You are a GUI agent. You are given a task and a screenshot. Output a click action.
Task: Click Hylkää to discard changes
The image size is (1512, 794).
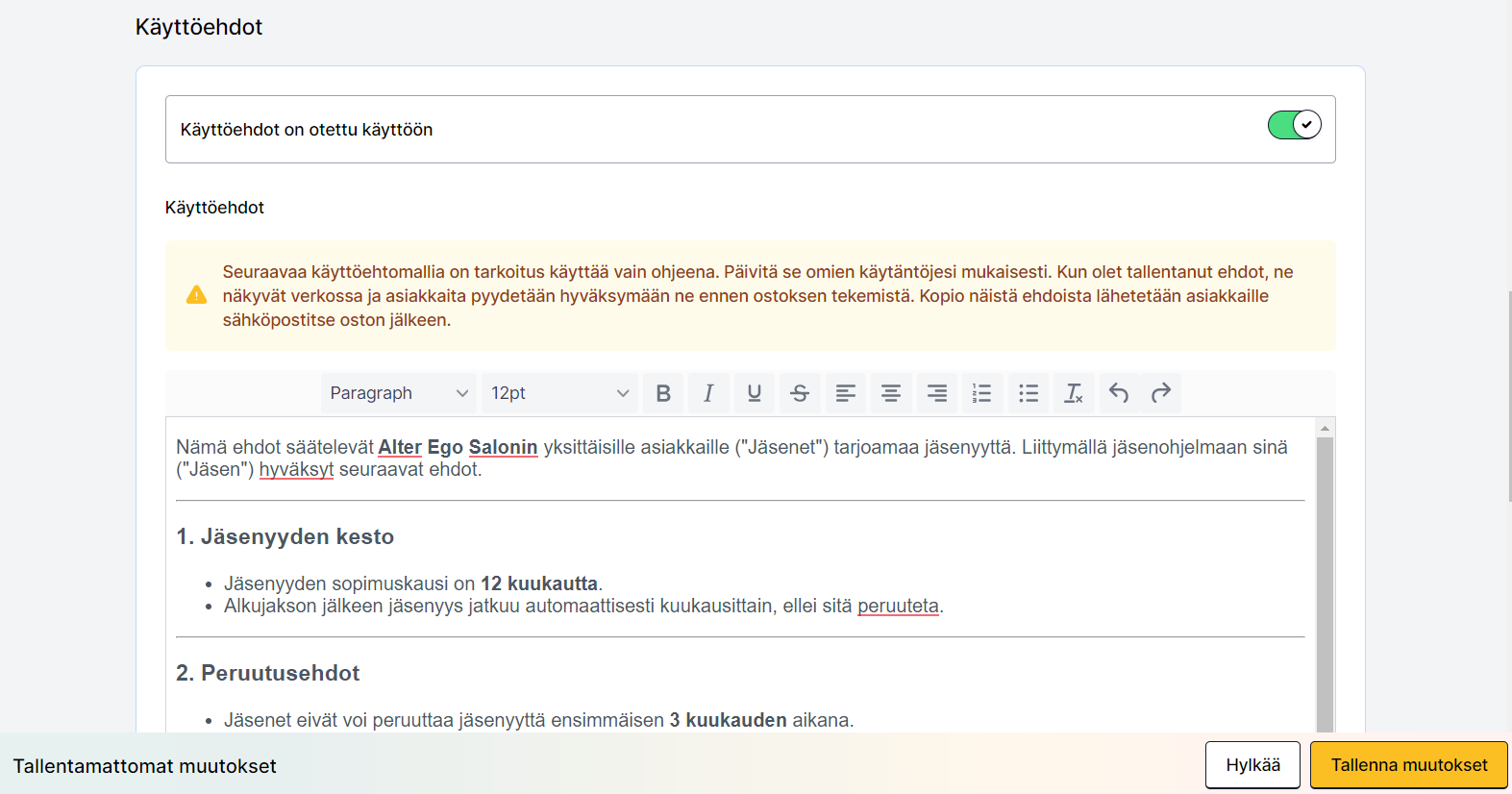point(1252,765)
